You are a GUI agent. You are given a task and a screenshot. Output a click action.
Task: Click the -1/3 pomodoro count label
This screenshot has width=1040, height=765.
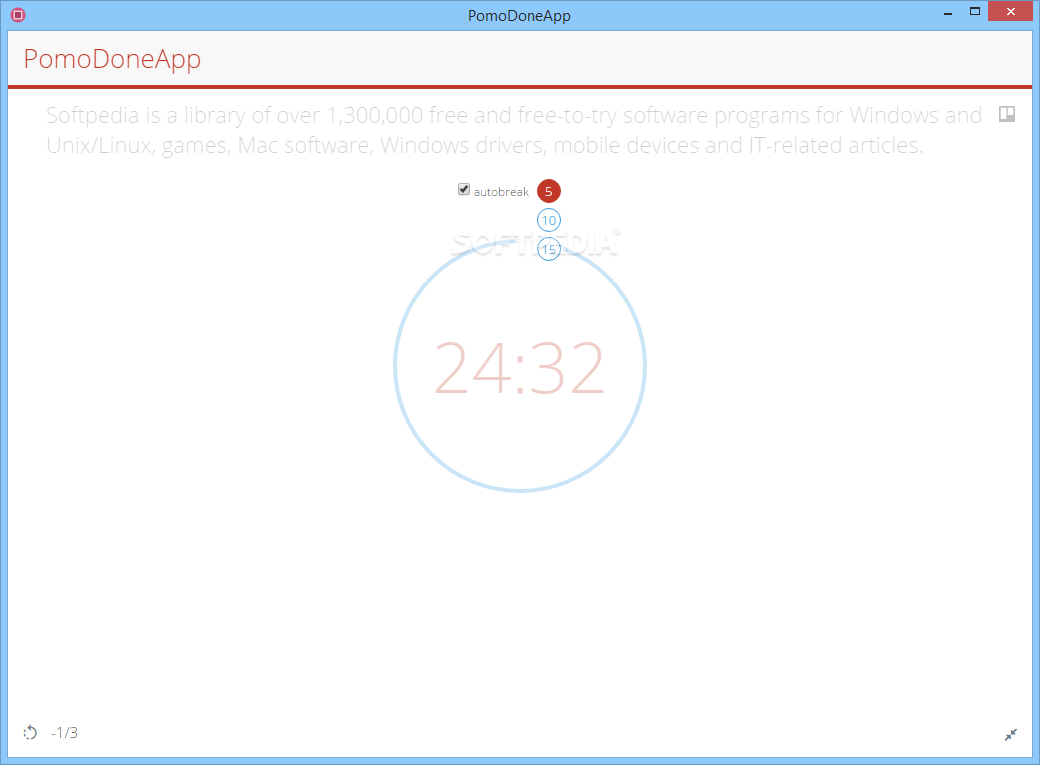[x=64, y=732]
